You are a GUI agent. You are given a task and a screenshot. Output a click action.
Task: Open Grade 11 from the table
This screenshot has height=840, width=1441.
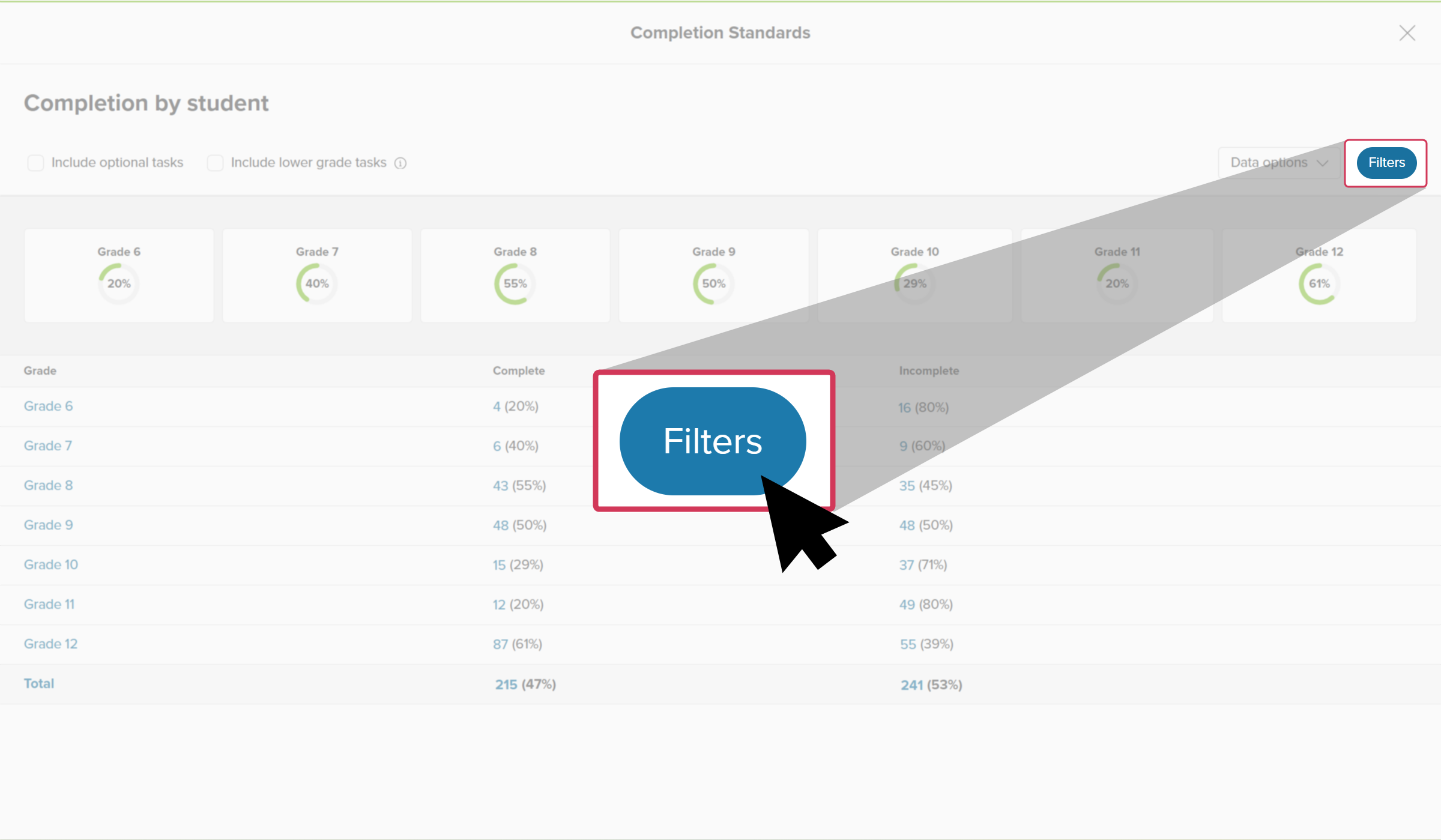(49, 604)
